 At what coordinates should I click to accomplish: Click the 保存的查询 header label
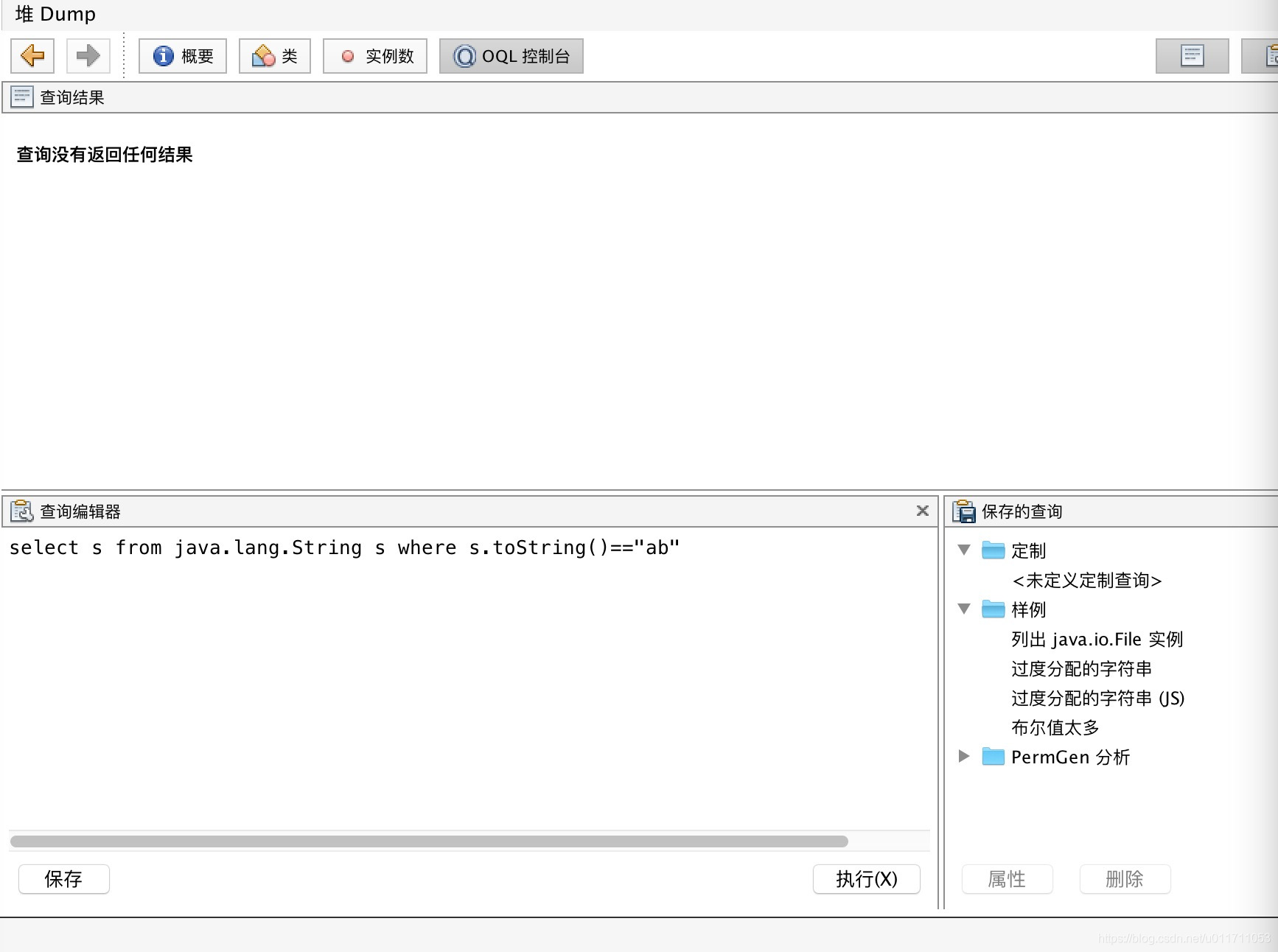coord(1022,511)
